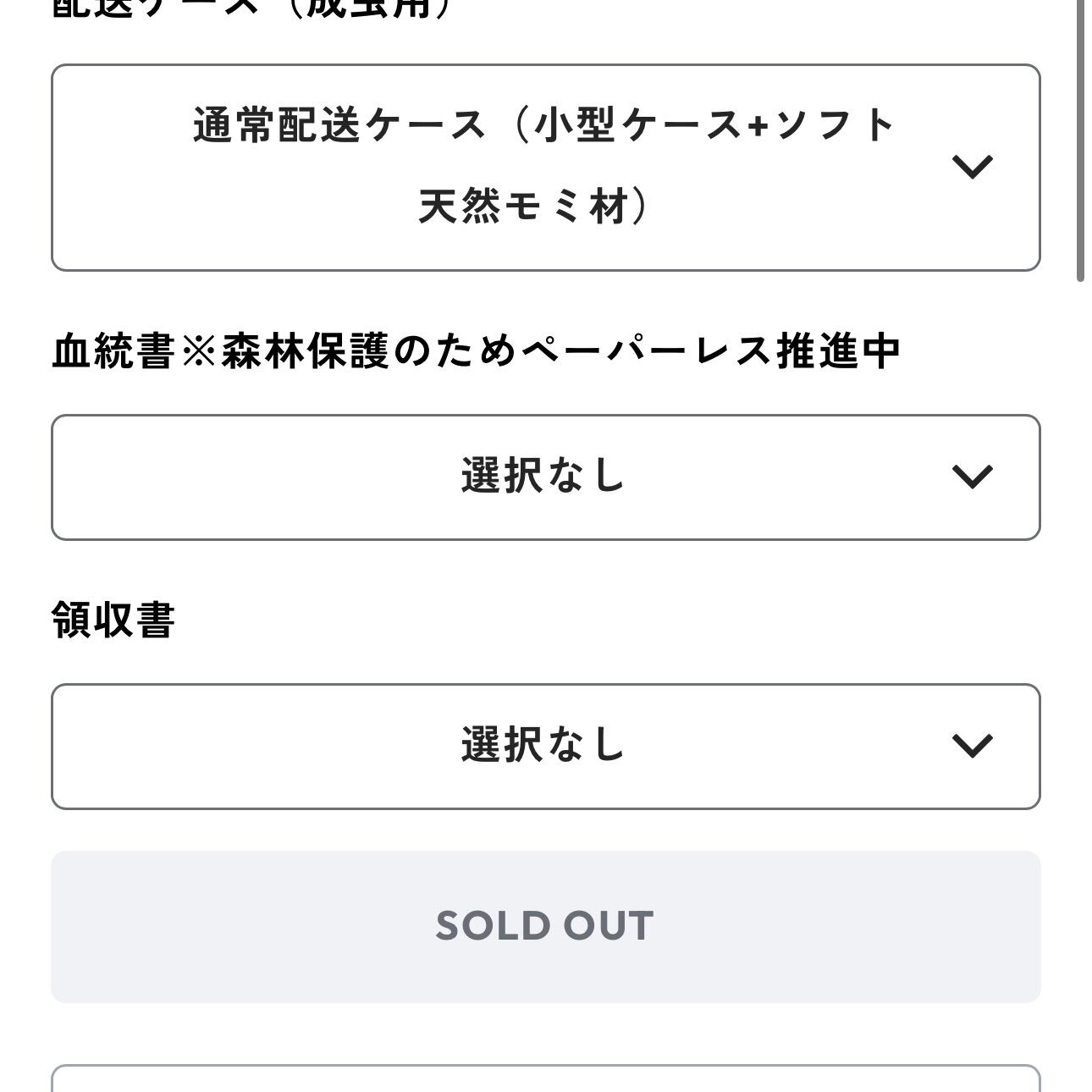Expand the 領収書 receipt dropdown
Image resolution: width=1092 pixels, height=1092 pixels.
click(545, 747)
